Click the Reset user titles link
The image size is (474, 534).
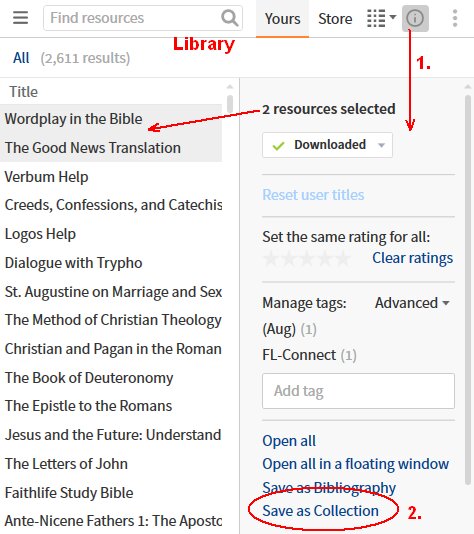click(x=313, y=195)
